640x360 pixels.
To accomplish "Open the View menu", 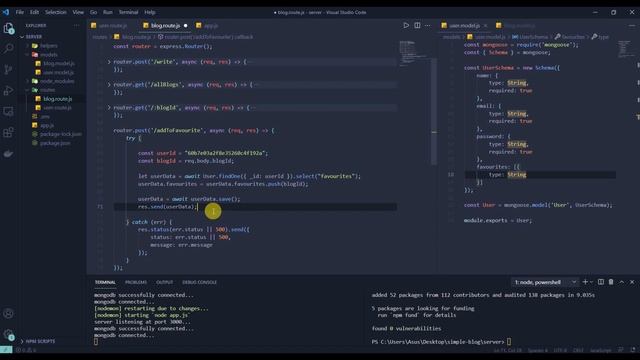I will (x=78, y=12).
